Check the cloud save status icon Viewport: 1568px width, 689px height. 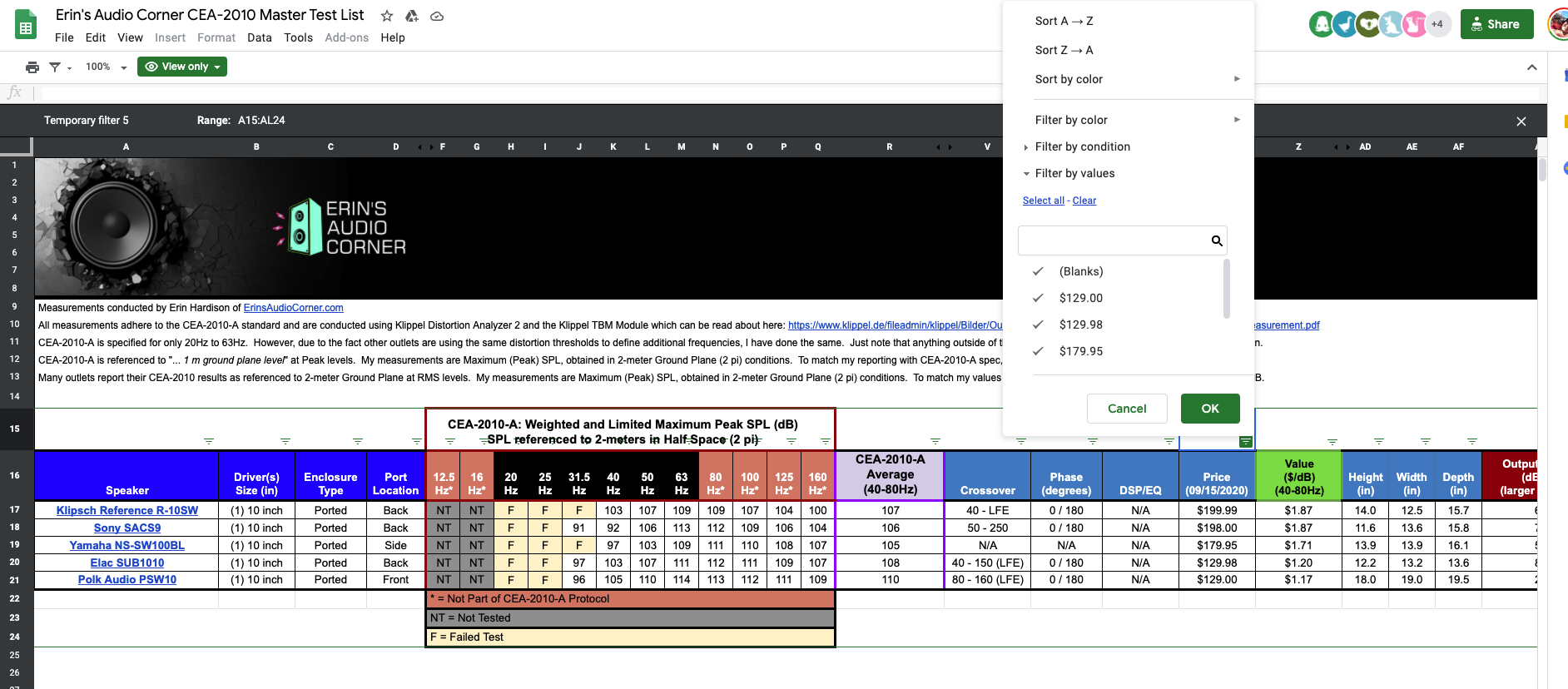[437, 16]
